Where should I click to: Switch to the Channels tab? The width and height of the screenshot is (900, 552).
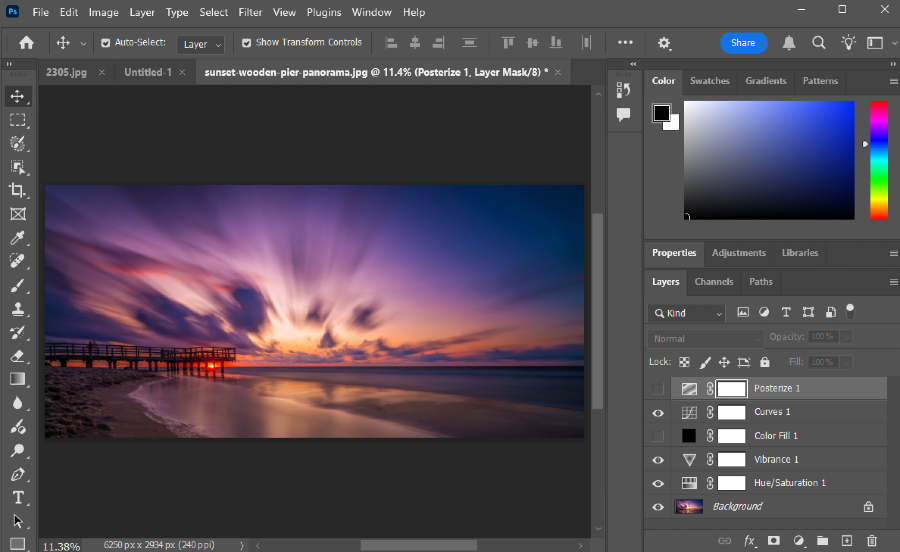714,282
